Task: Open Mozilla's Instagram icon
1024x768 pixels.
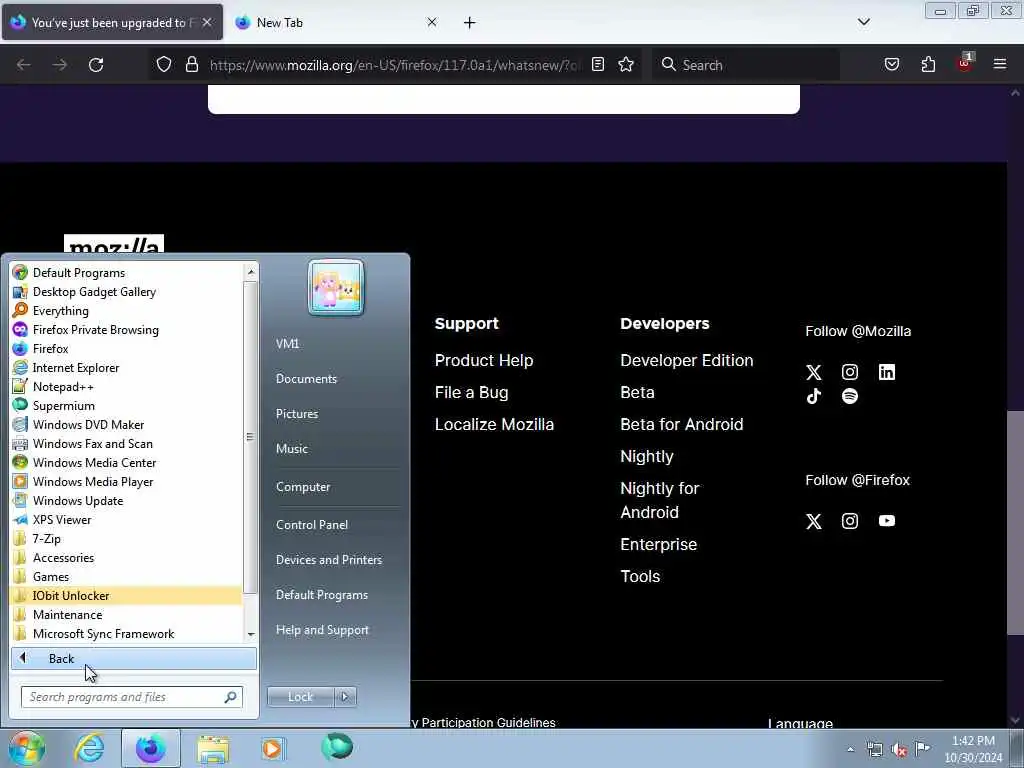Action: click(x=850, y=372)
